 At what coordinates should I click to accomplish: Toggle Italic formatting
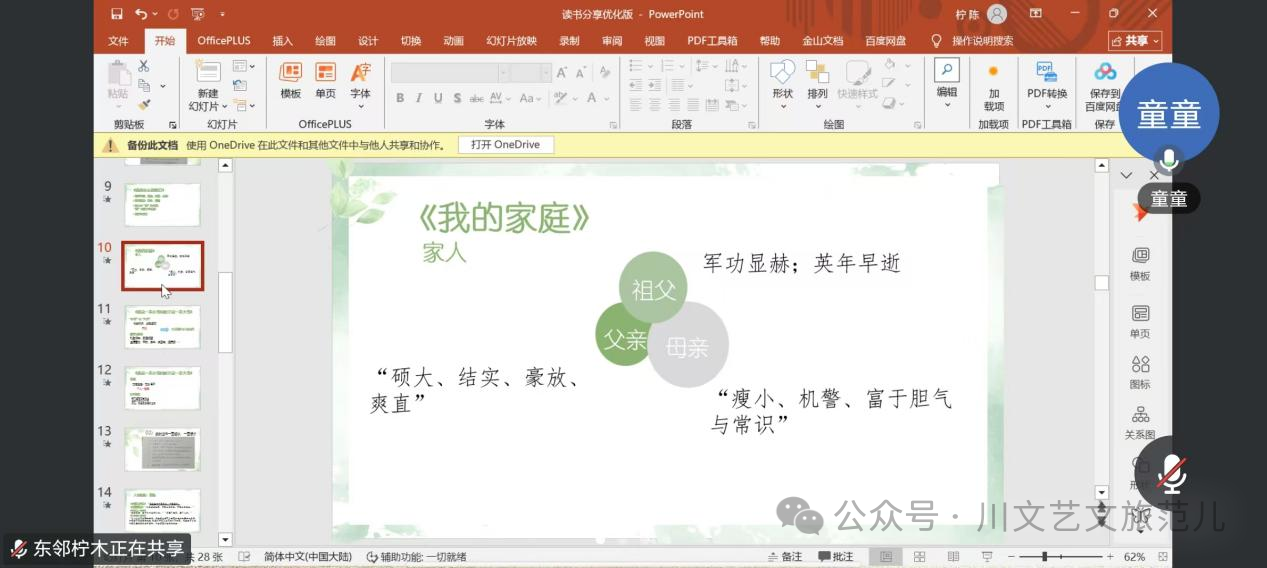pyautogui.click(x=419, y=98)
